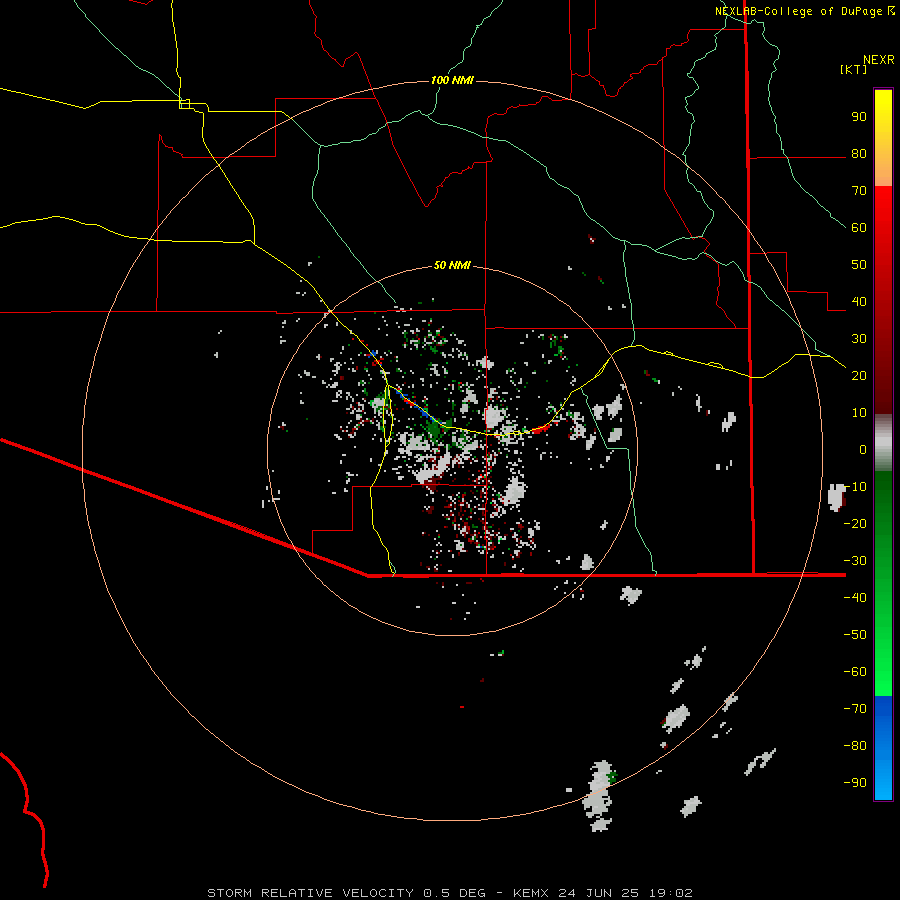Select the 90 value on the velocity scale
Image resolution: width=900 pixels, height=900 pixels.
[859, 117]
